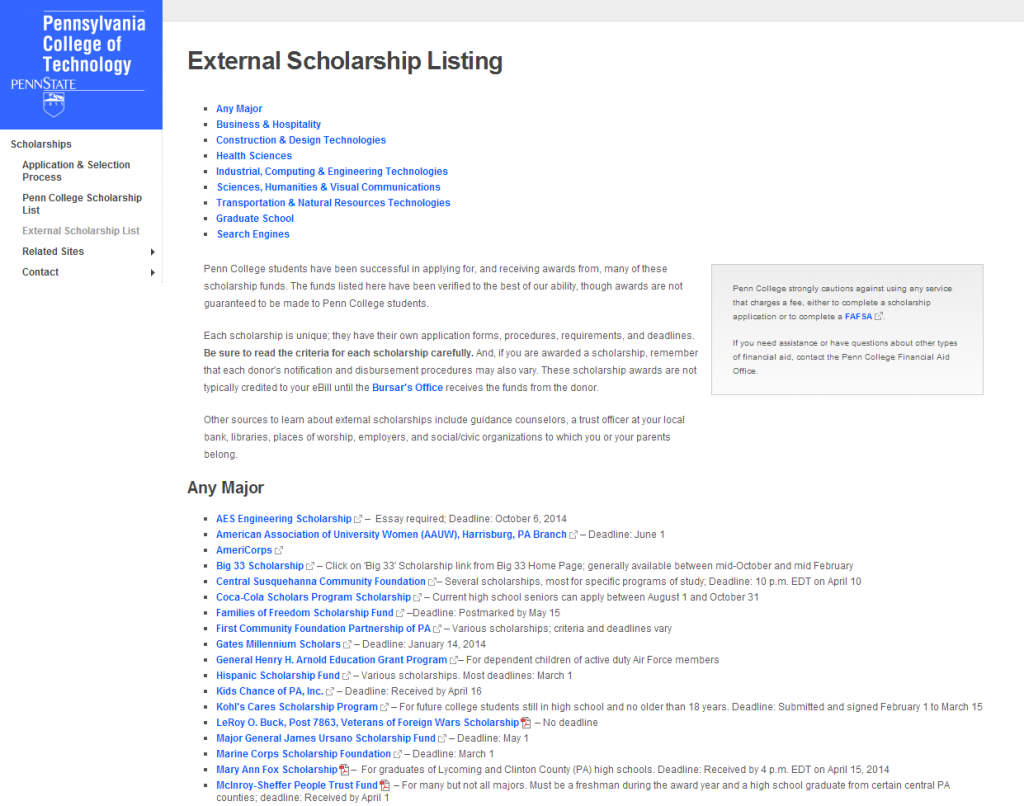The width and height of the screenshot is (1024, 806).
Task: Open AES Engineering Scholarship link
Action: [283, 519]
